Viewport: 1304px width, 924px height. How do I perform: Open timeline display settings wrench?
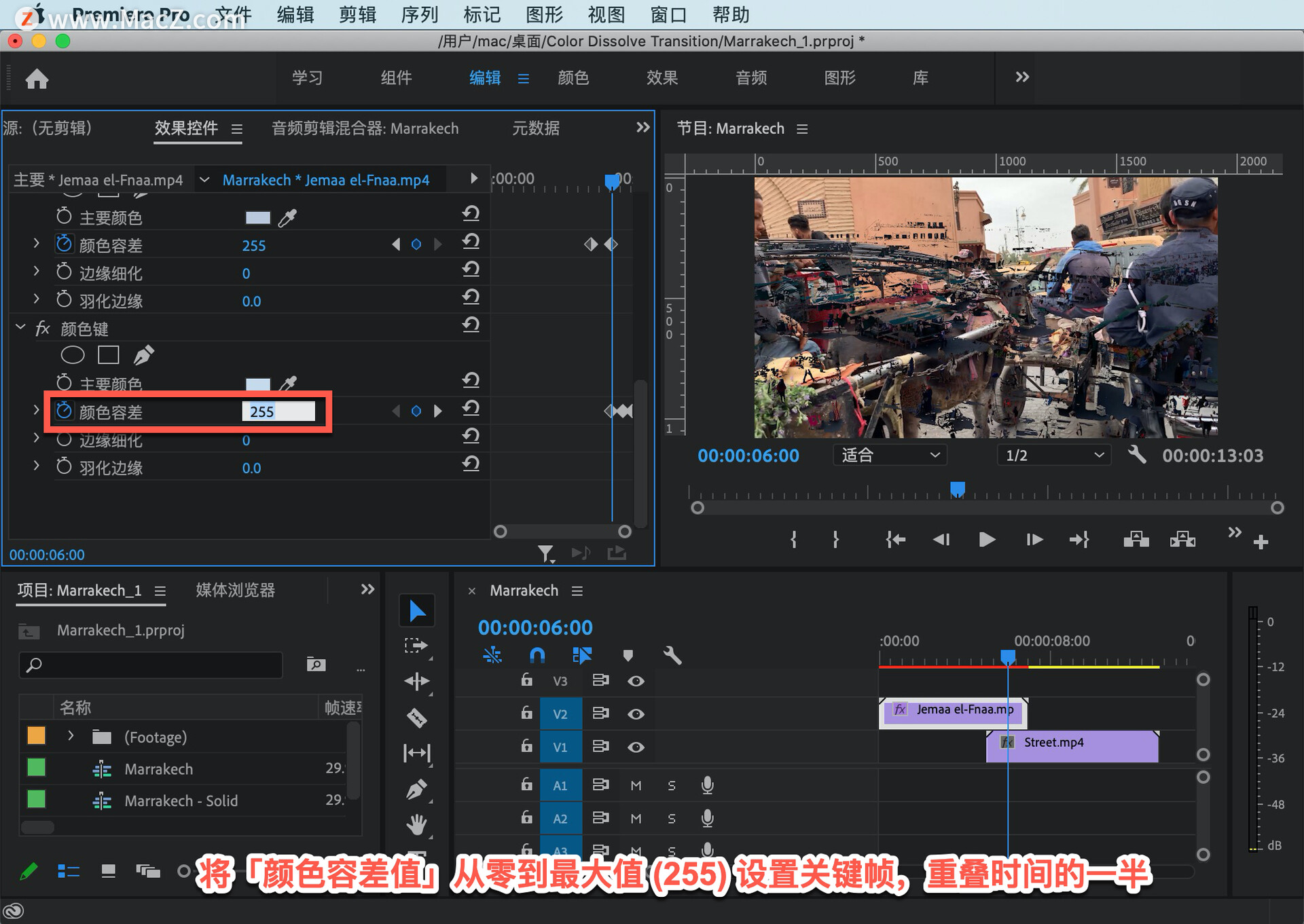pyautogui.click(x=672, y=655)
